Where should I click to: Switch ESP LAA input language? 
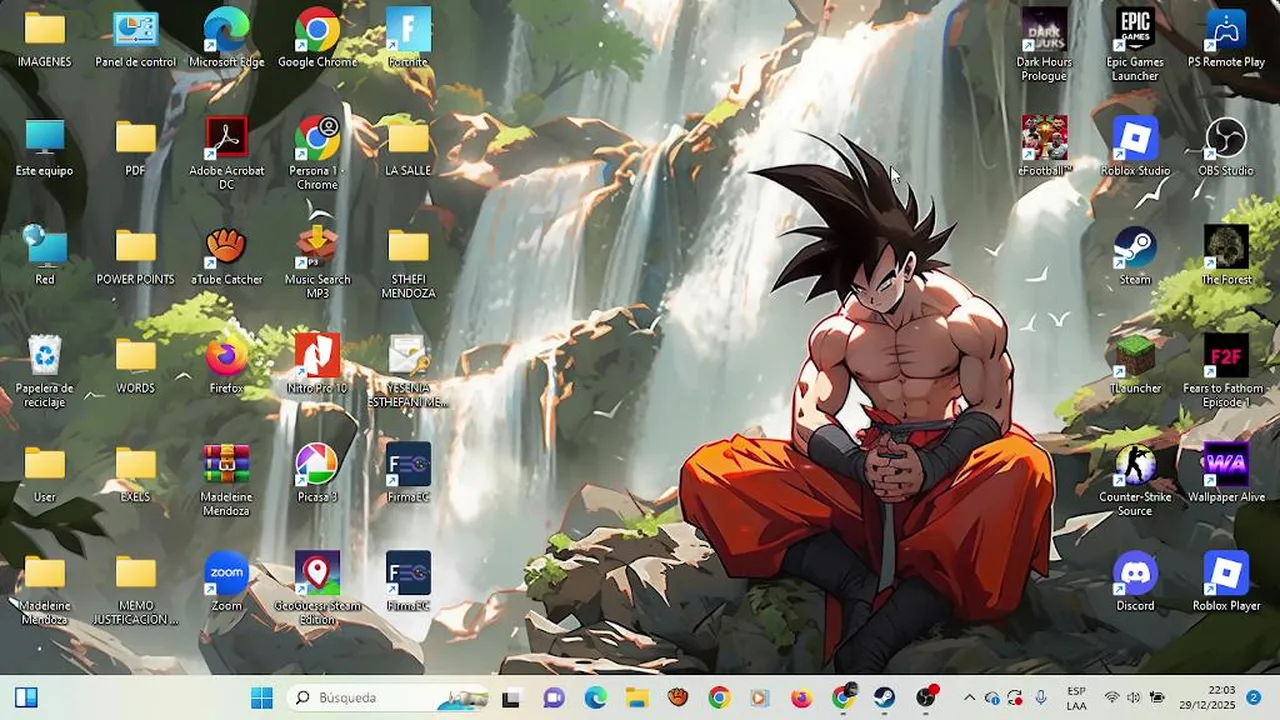click(x=1077, y=697)
